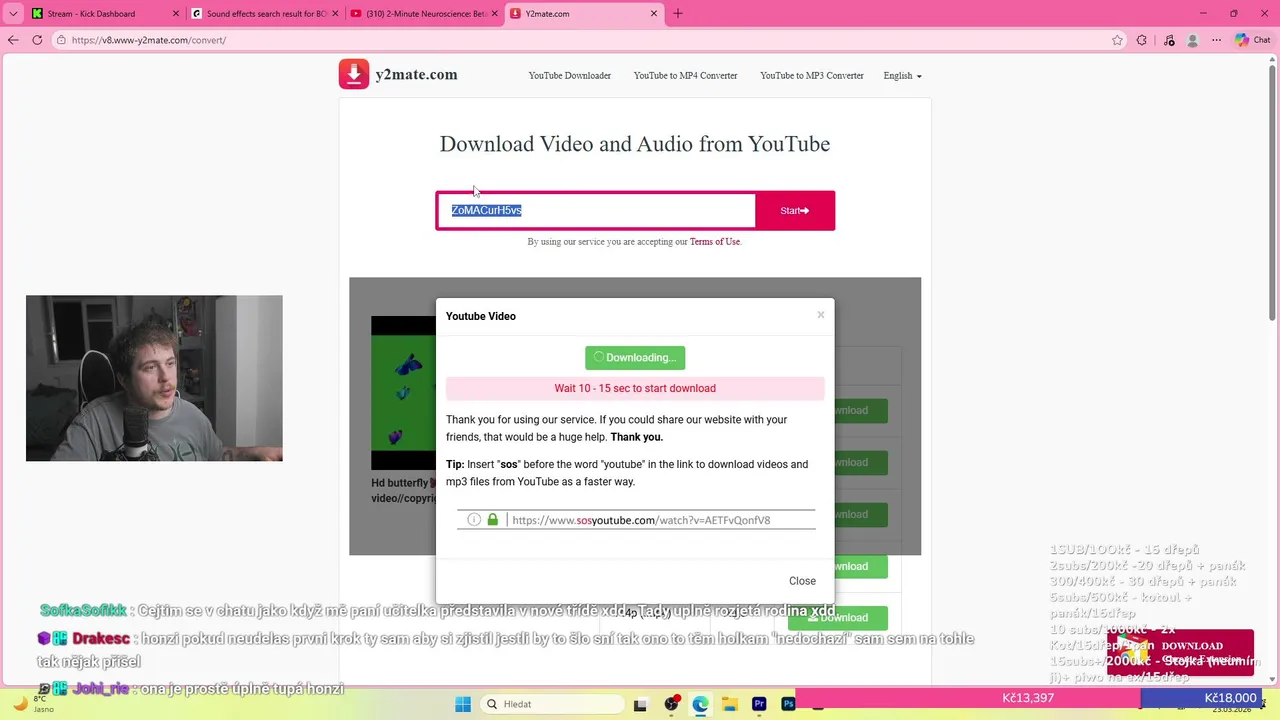Viewport: 1280px width, 720px height.
Task: Click the 'Wait 10 - 15 sec to start download' notice
Action: pos(635,388)
